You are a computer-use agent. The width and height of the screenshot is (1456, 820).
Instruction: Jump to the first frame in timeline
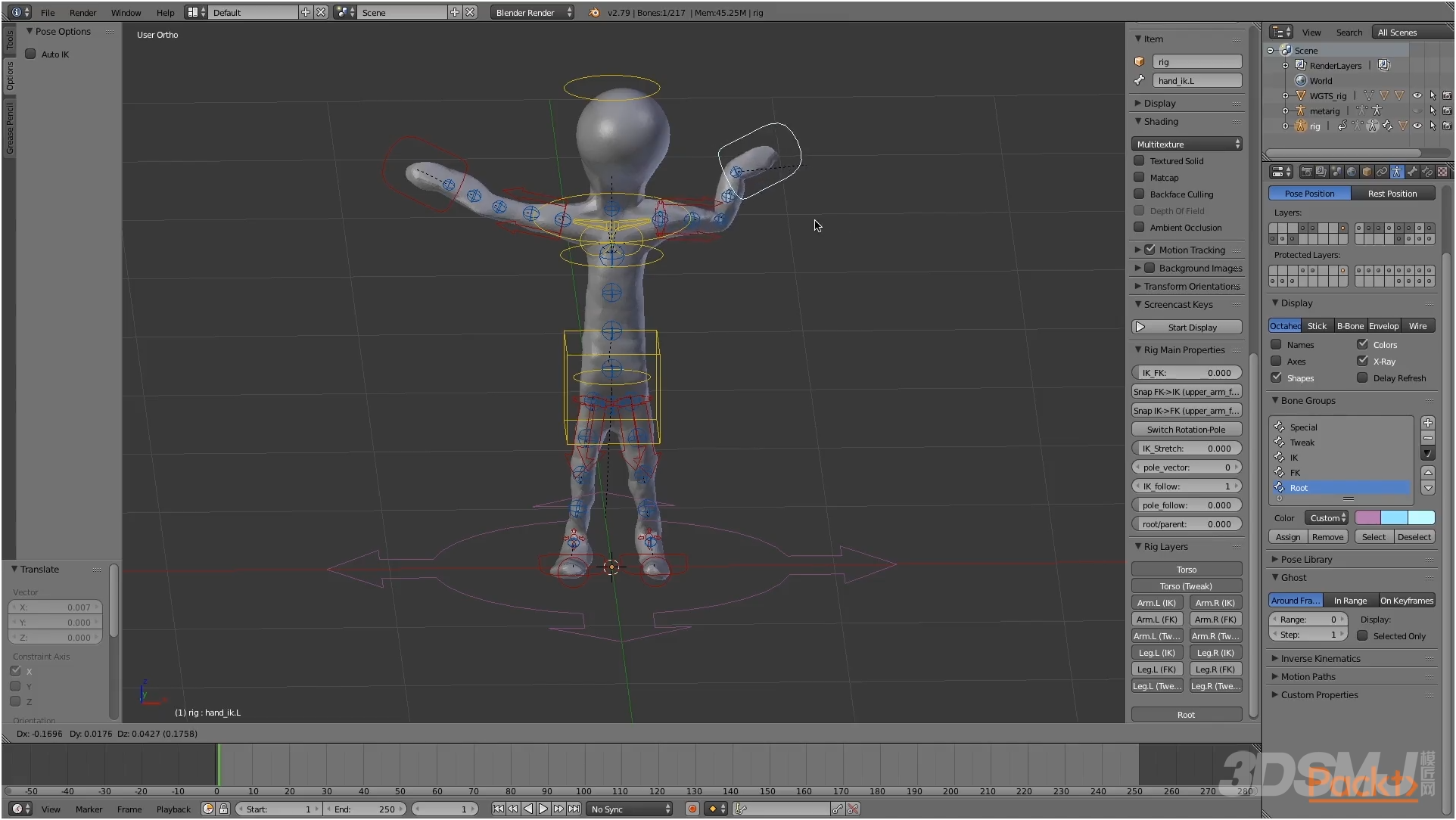[498, 809]
